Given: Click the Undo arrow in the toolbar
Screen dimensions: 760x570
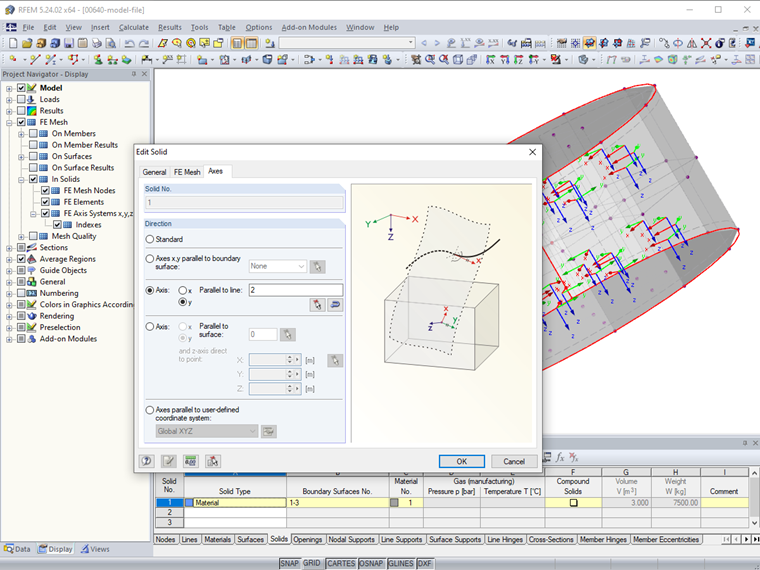Looking at the screenshot, I should click(131, 44).
